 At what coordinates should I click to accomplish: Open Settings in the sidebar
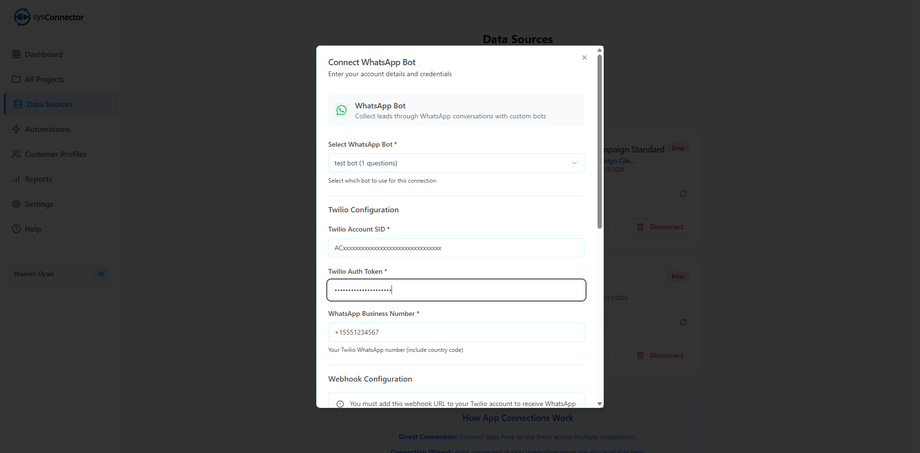tap(60, 204)
